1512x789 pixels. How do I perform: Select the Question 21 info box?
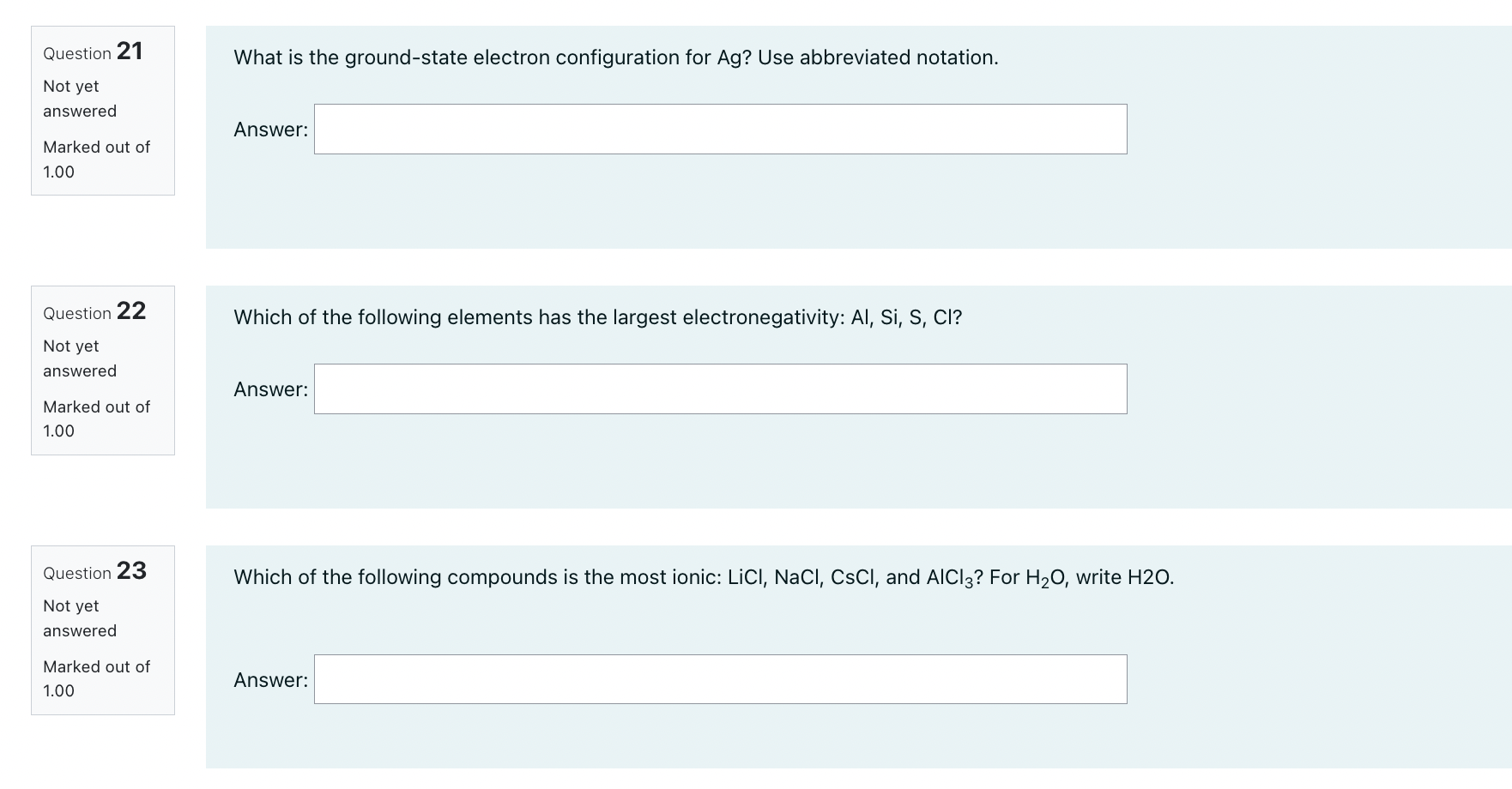(102, 111)
